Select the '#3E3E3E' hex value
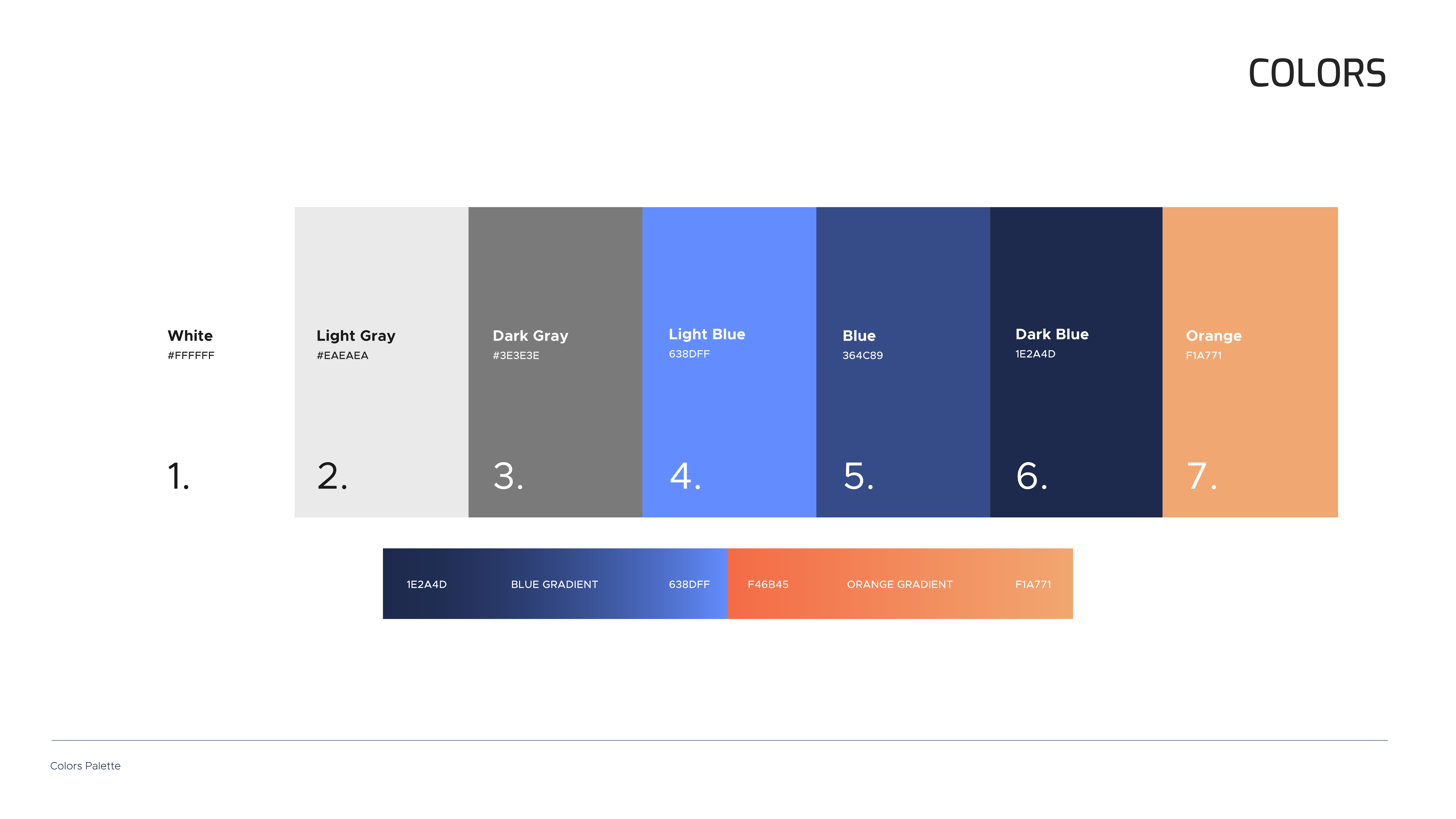 516,355
